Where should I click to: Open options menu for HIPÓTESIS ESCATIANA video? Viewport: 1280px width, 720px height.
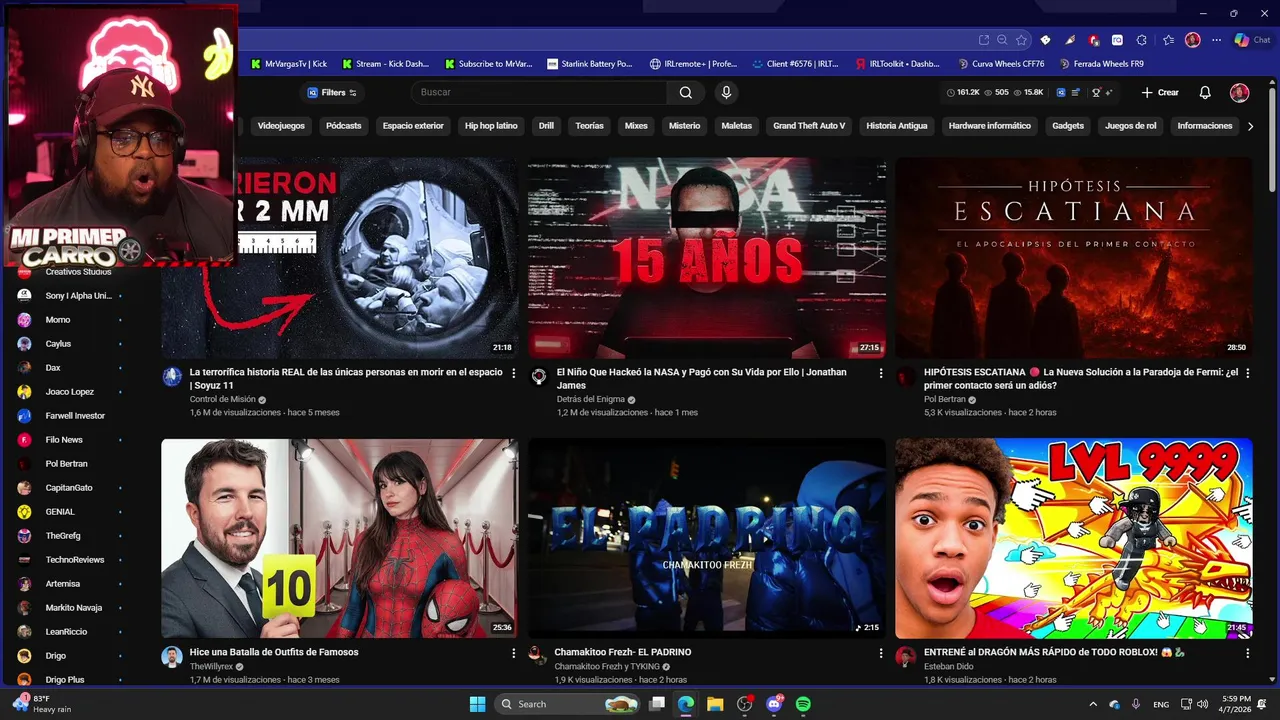click(x=1247, y=373)
